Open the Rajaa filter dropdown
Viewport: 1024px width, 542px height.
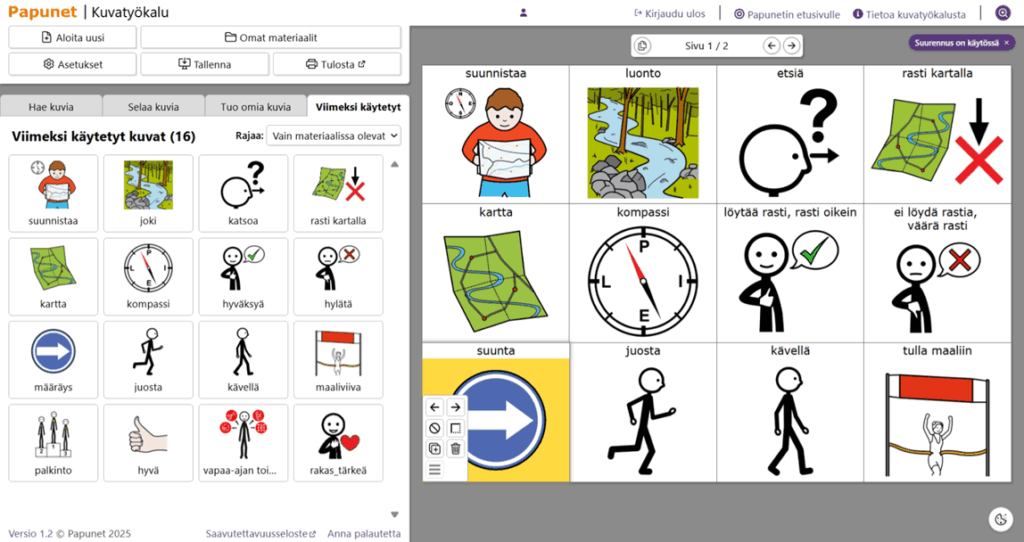(334, 135)
